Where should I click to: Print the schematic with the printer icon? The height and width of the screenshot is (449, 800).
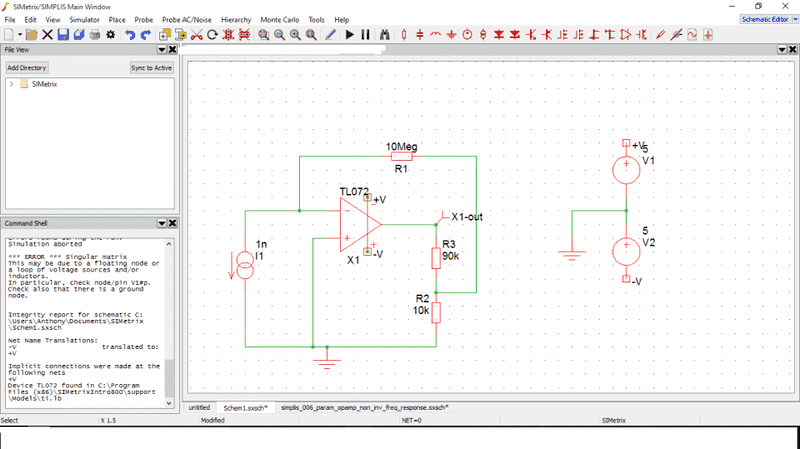click(94, 35)
